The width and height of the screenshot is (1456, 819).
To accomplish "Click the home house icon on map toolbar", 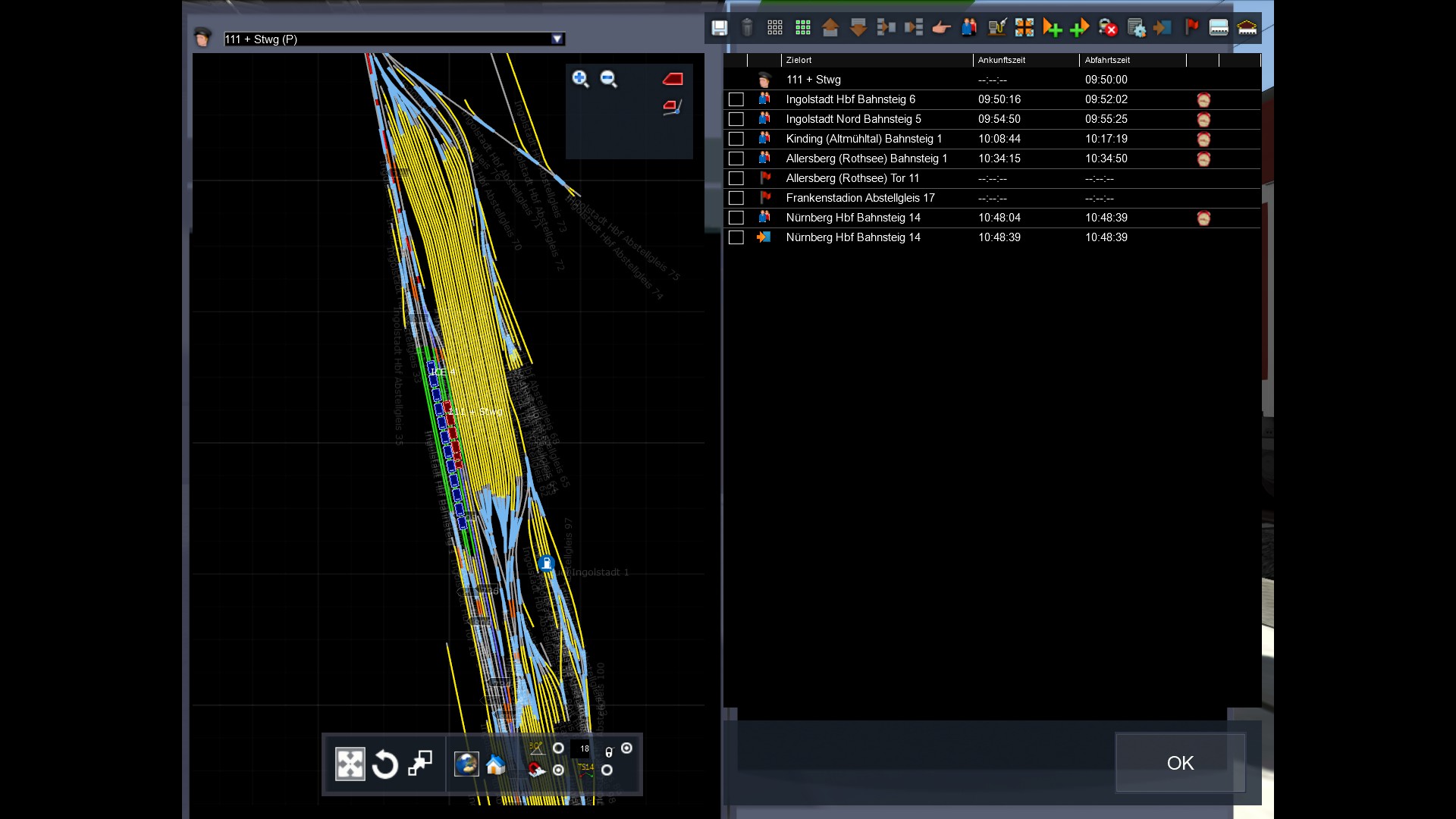I will pyautogui.click(x=495, y=764).
